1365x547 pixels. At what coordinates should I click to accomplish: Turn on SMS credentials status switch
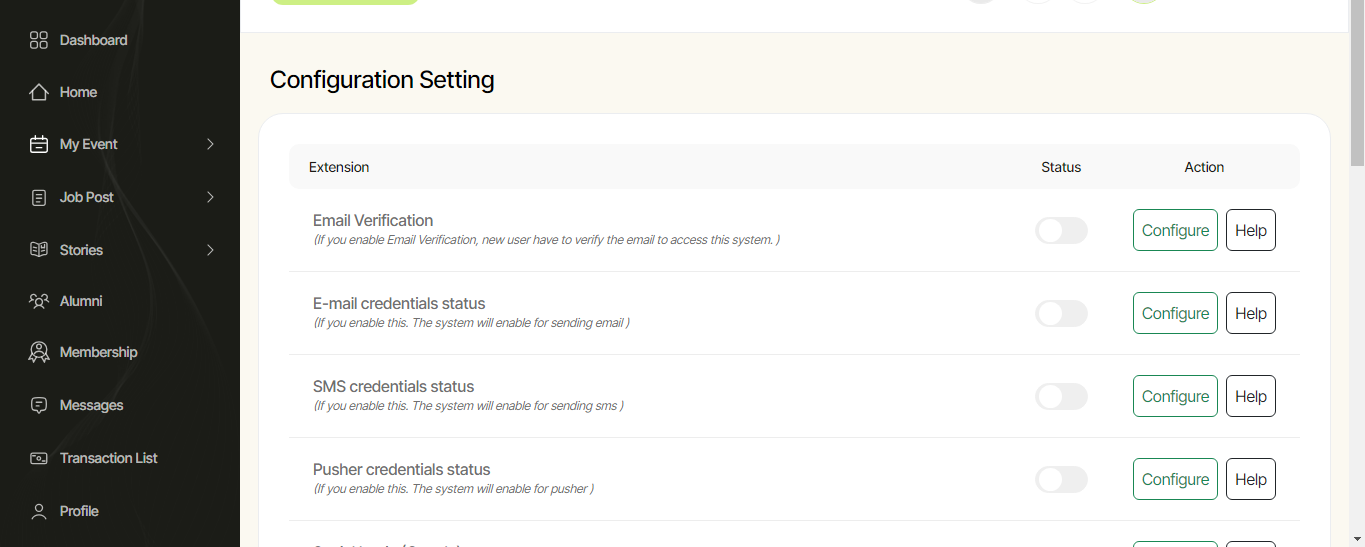1061,397
